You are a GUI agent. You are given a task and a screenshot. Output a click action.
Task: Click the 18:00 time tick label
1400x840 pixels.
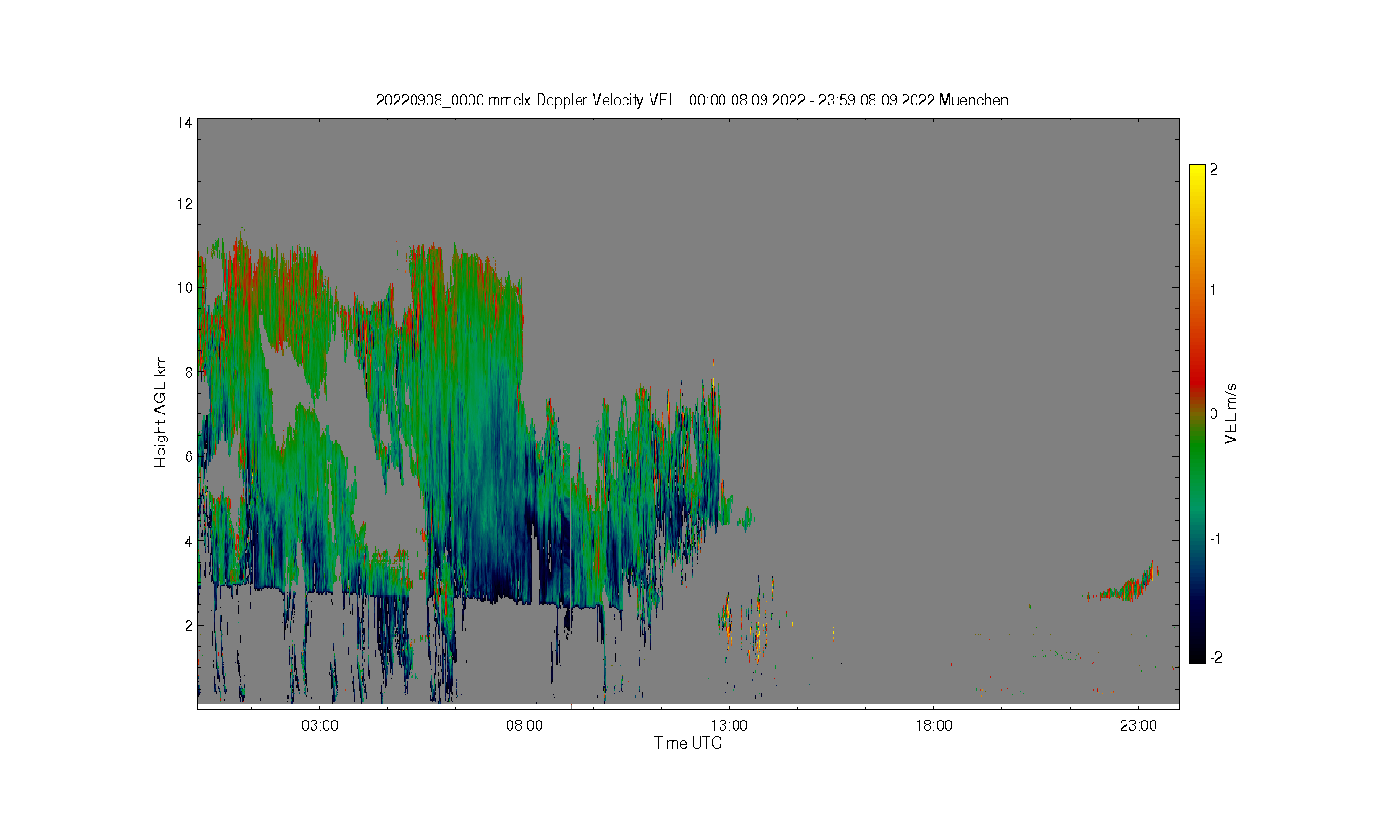pos(933,725)
